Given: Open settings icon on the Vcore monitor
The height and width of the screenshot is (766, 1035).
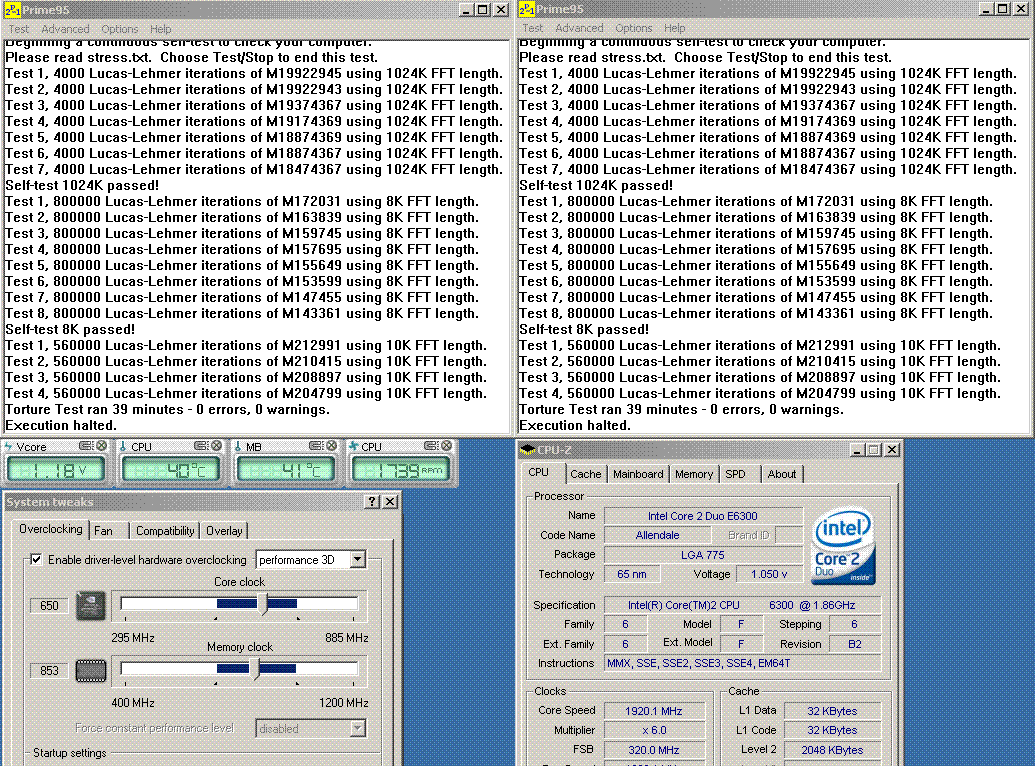Looking at the screenshot, I should 86,446.
